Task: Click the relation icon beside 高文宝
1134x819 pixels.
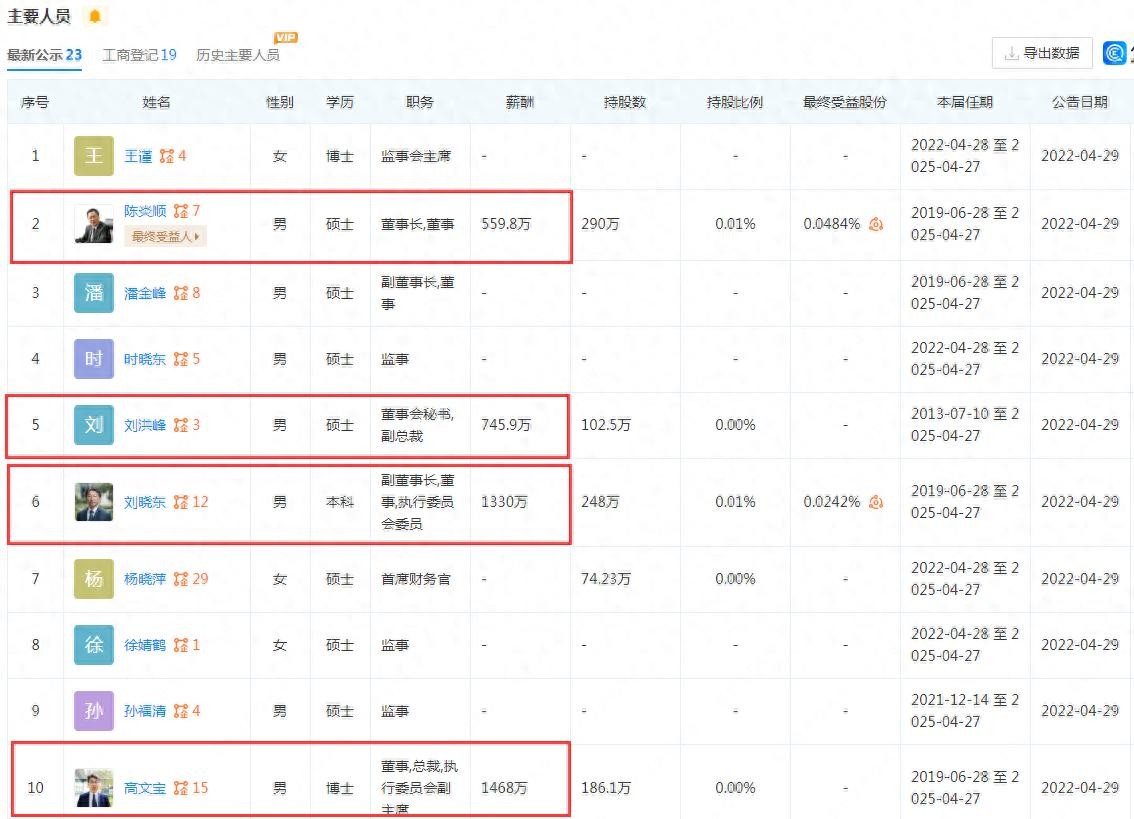Action: [x=181, y=788]
